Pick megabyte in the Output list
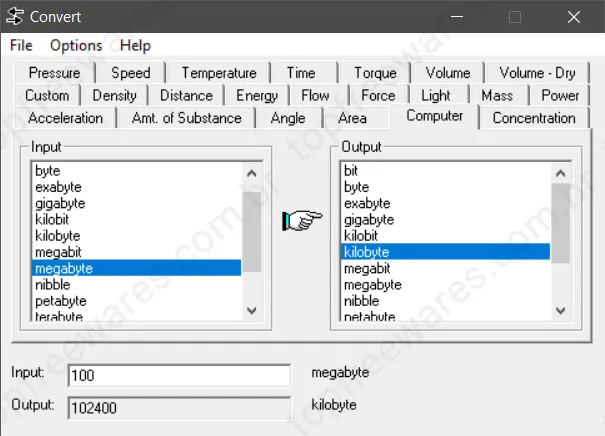Image resolution: width=605 pixels, height=436 pixels. tap(446, 284)
